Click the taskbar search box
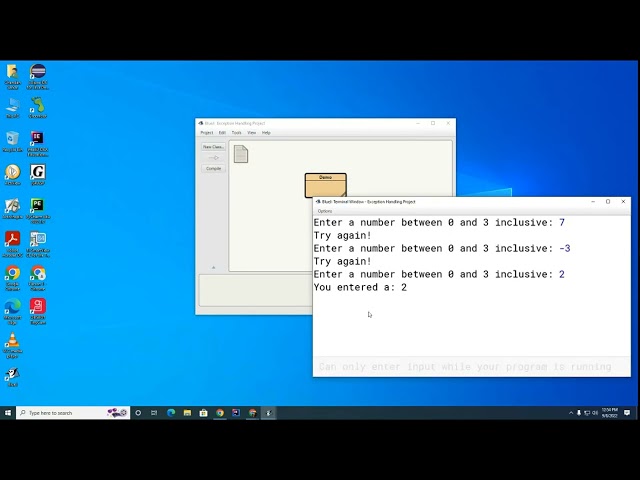This screenshot has width=640, height=480. pyautogui.click(x=73, y=413)
